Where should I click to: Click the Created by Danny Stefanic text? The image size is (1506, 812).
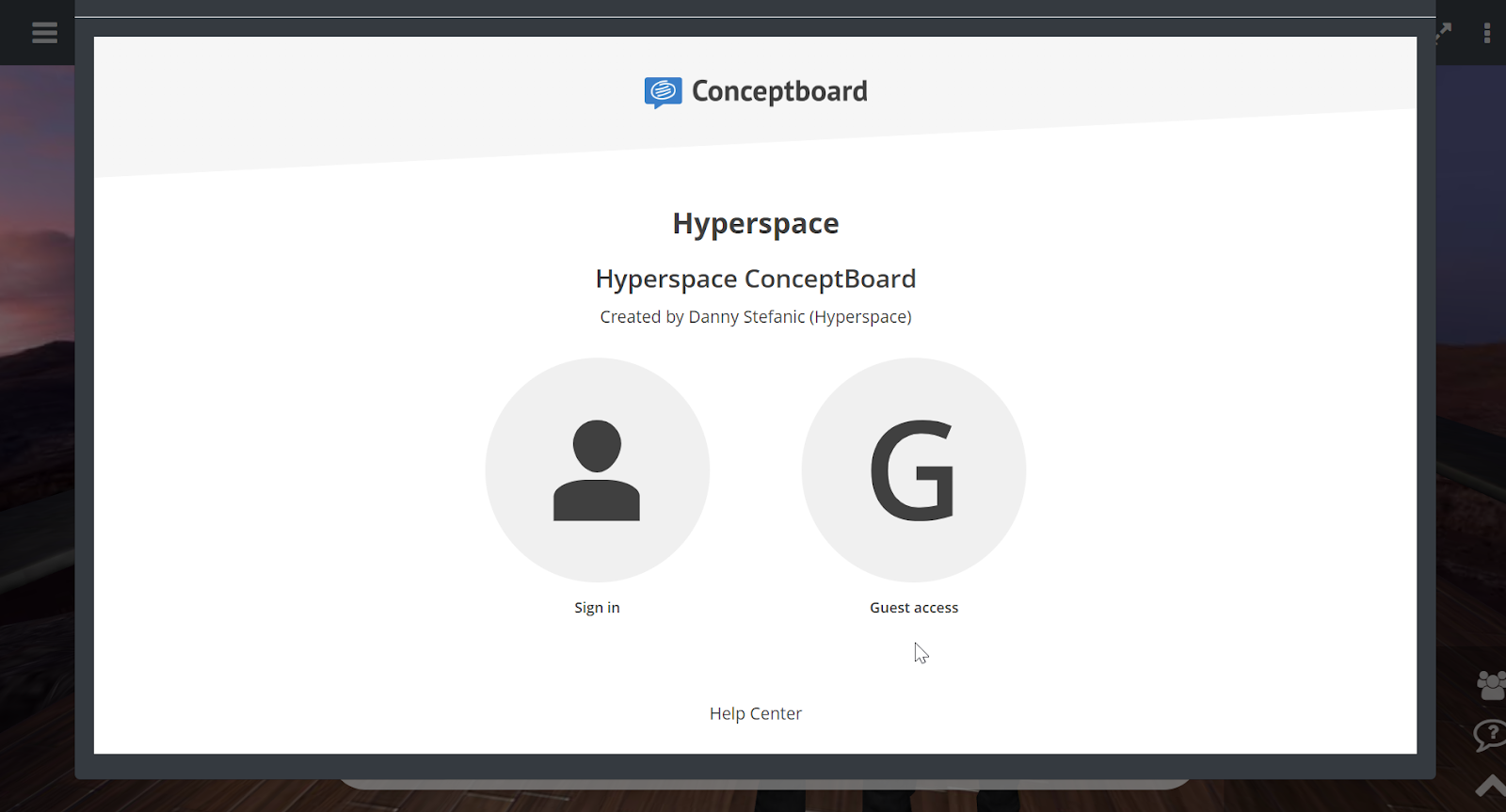pos(756,317)
